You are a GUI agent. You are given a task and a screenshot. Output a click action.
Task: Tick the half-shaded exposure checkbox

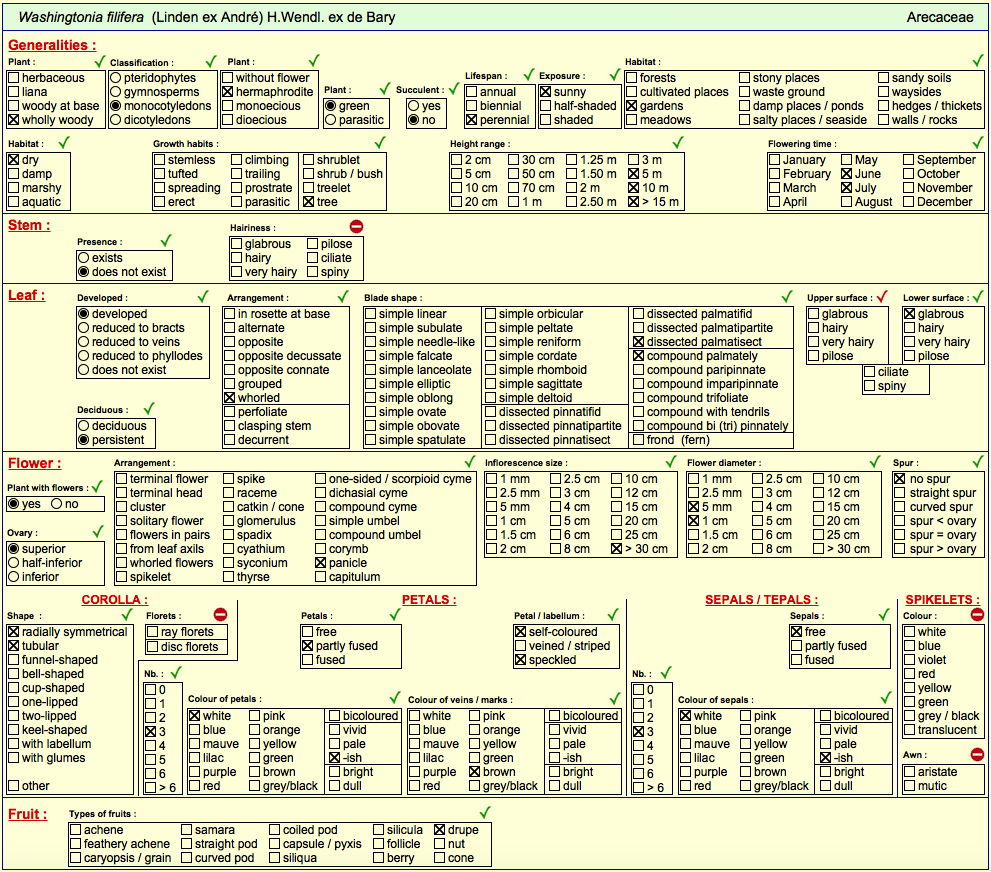(x=545, y=106)
